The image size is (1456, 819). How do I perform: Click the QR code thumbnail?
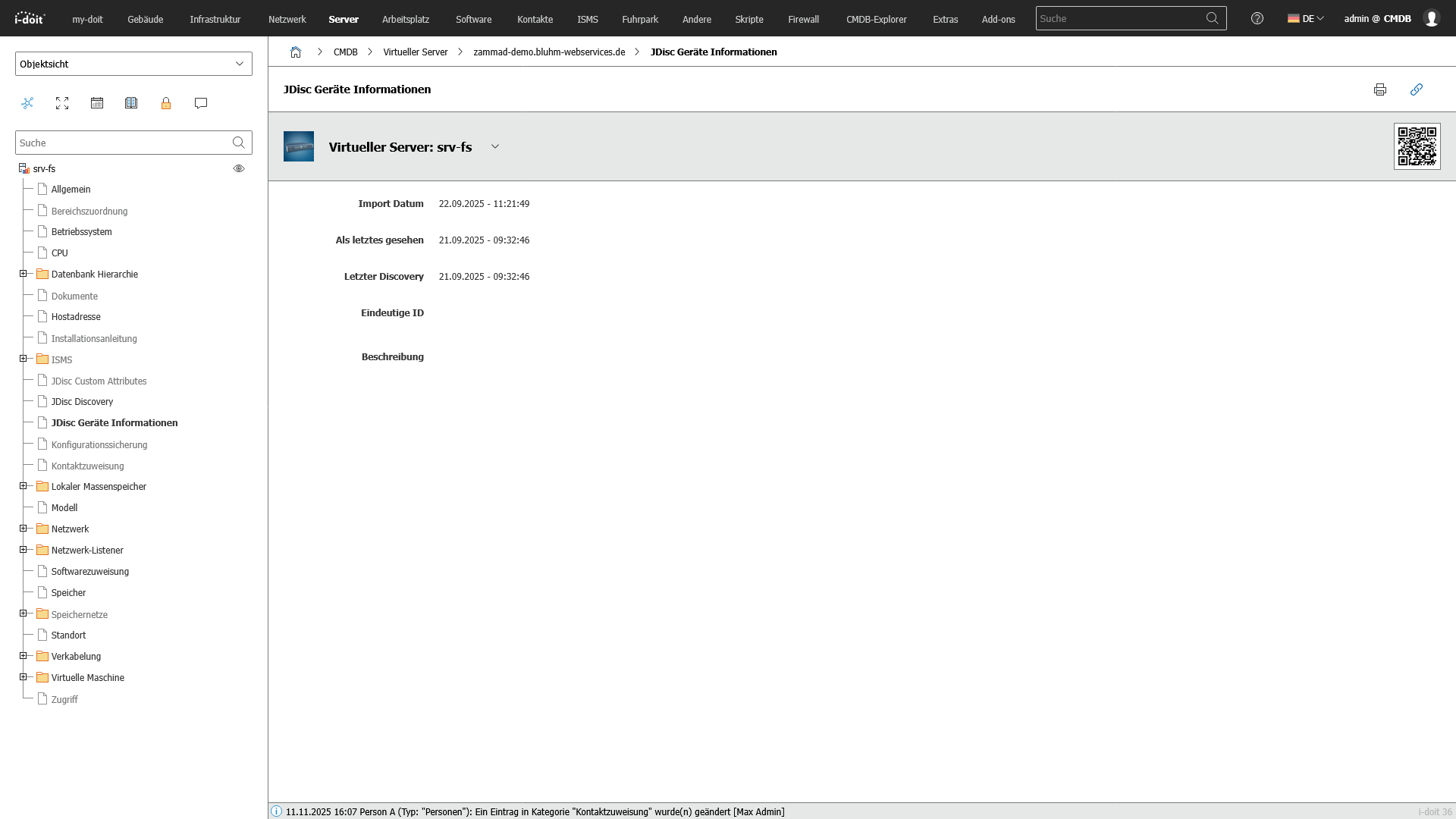(1417, 146)
